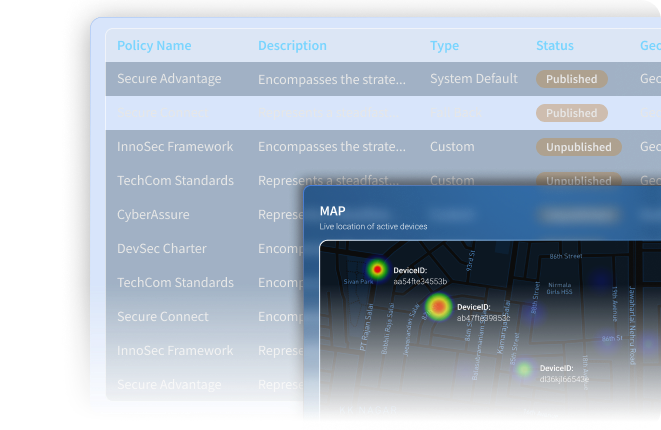
Task: Click Unpublished badge in InnoSec Framework row
Action: click(578, 147)
